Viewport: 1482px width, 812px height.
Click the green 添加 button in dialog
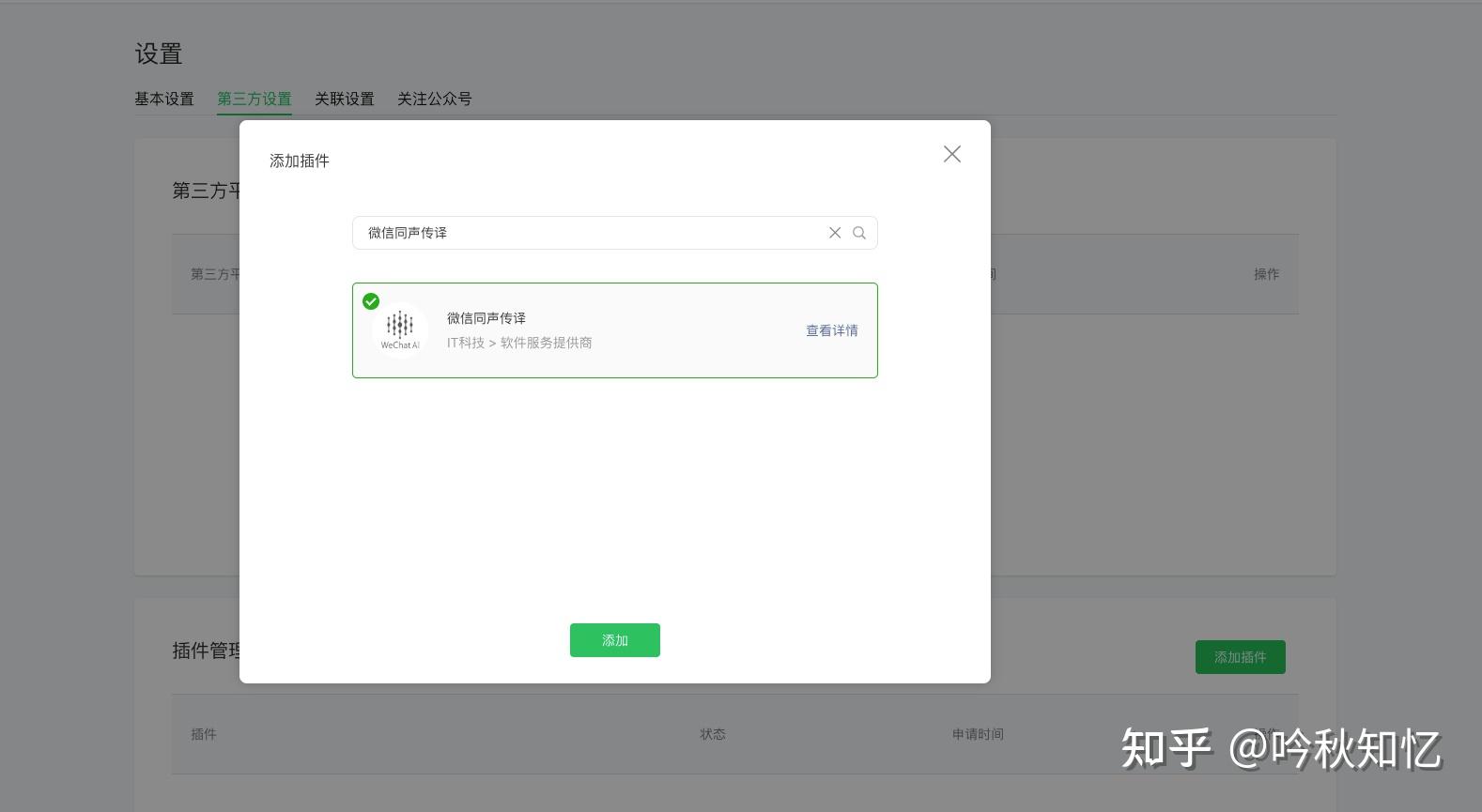[614, 640]
